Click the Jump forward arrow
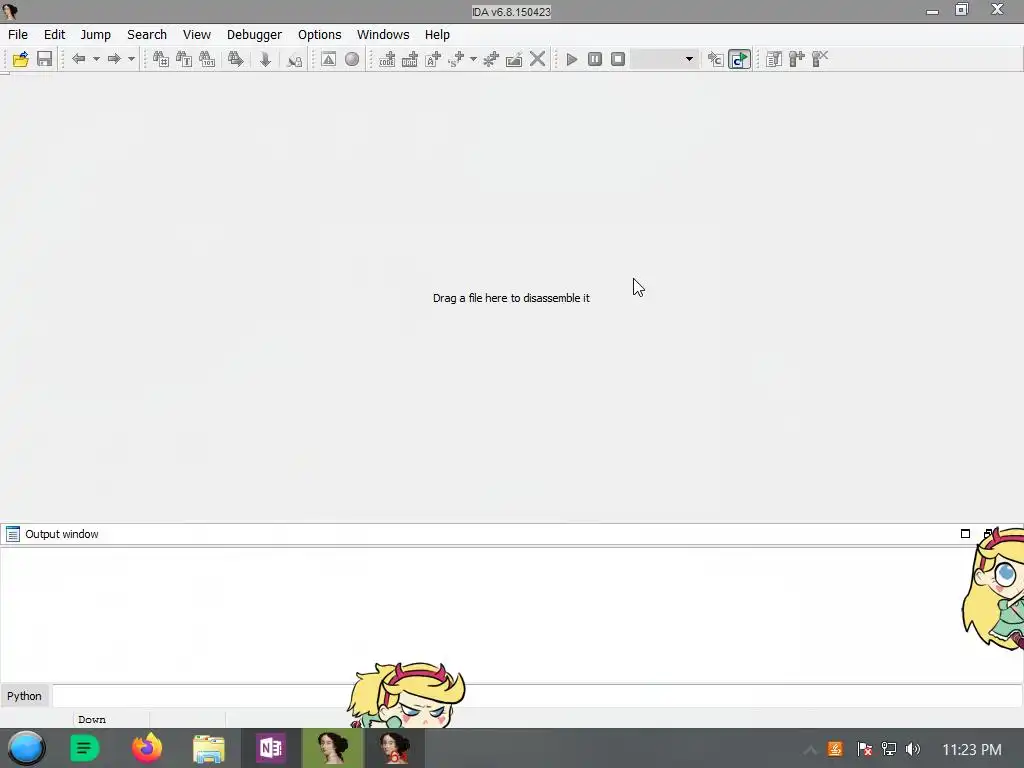Screen dimensions: 1024x768 click(114, 59)
